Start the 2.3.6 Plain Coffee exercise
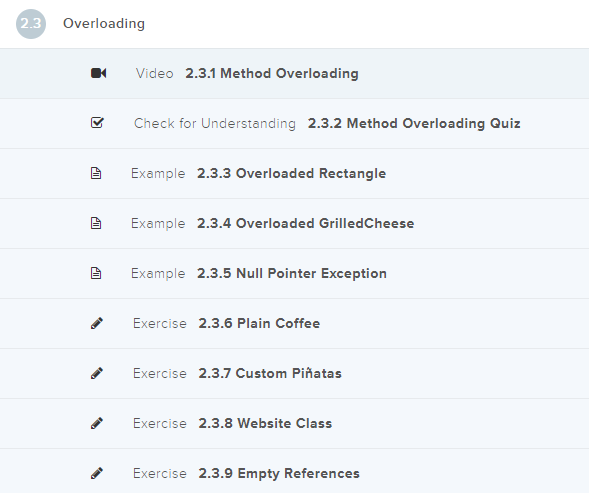 point(294,323)
